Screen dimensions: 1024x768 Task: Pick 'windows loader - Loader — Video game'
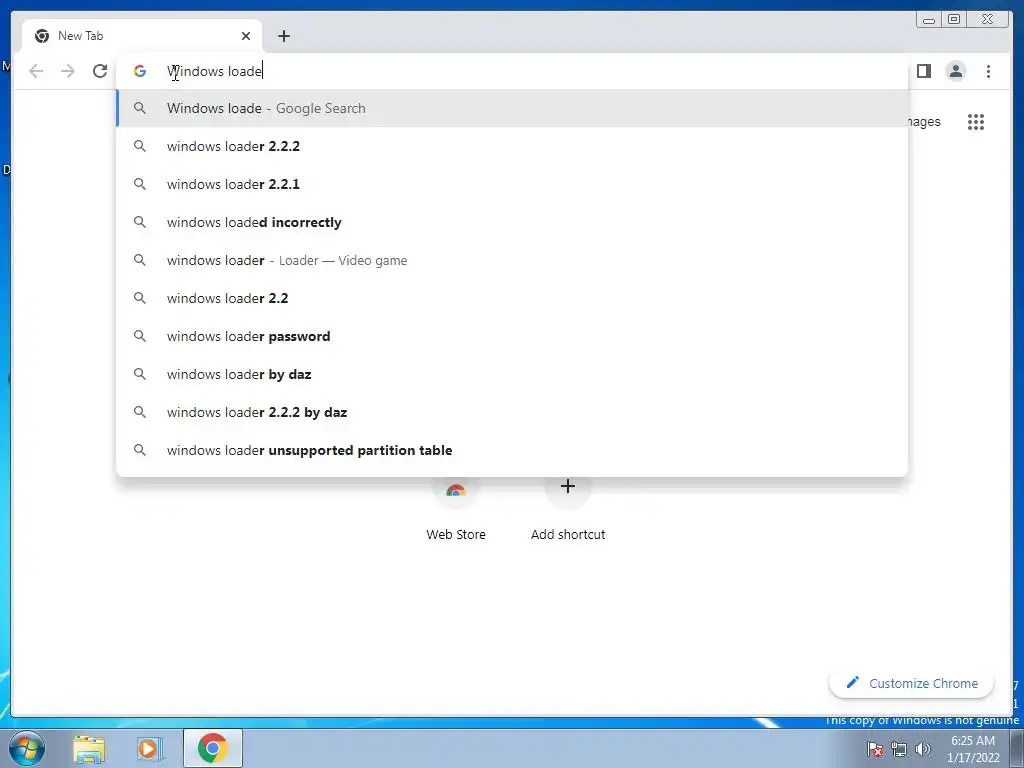[512, 260]
